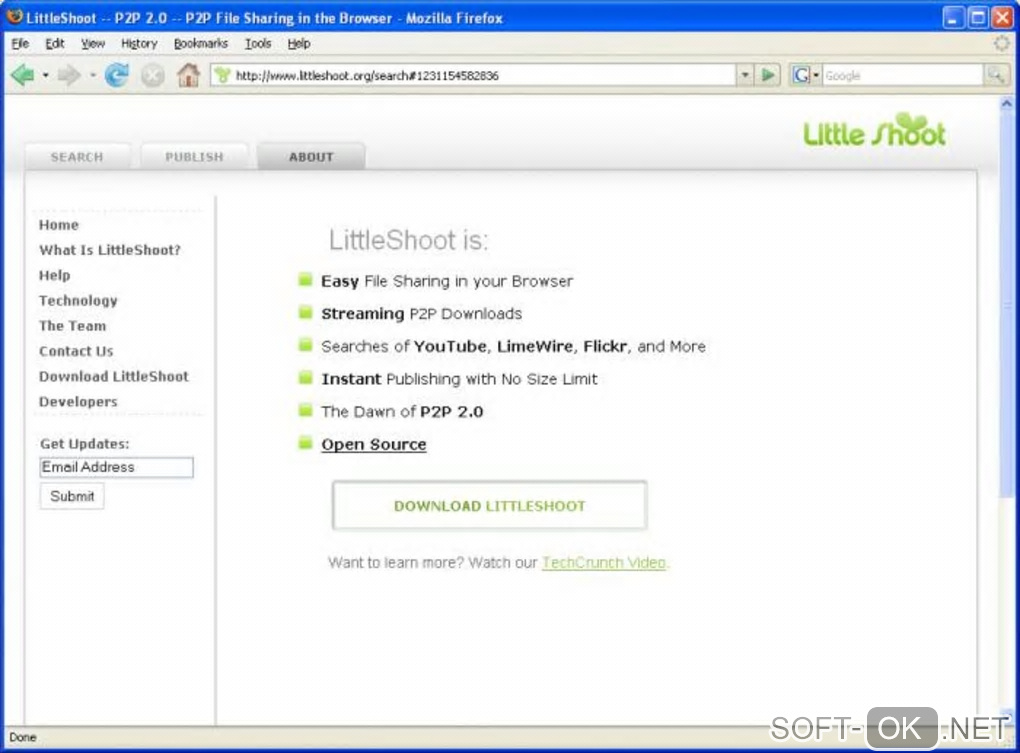
Task: Open the What Is LittleShoot? link
Action: pos(109,250)
